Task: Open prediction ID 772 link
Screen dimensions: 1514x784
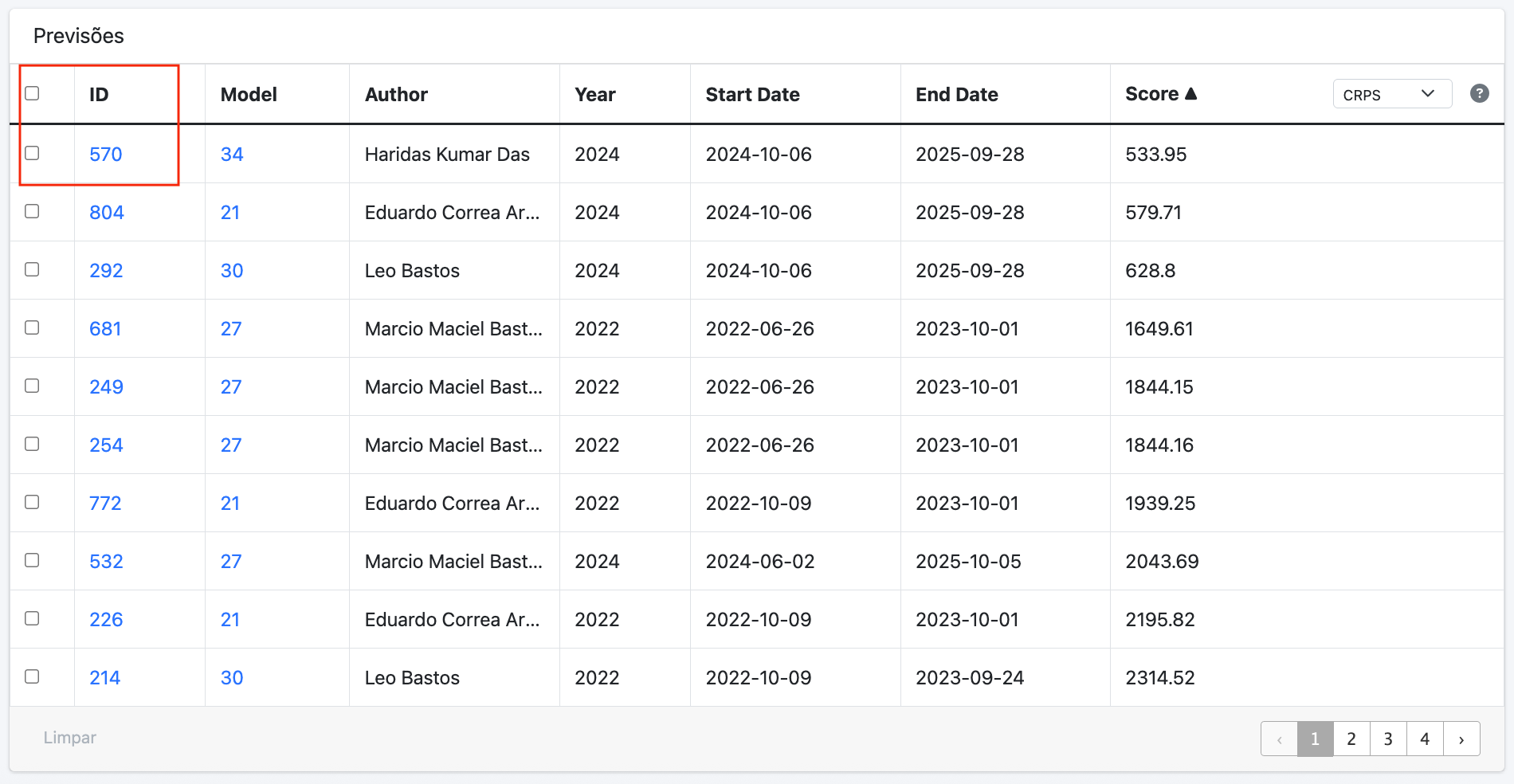Action: click(105, 504)
